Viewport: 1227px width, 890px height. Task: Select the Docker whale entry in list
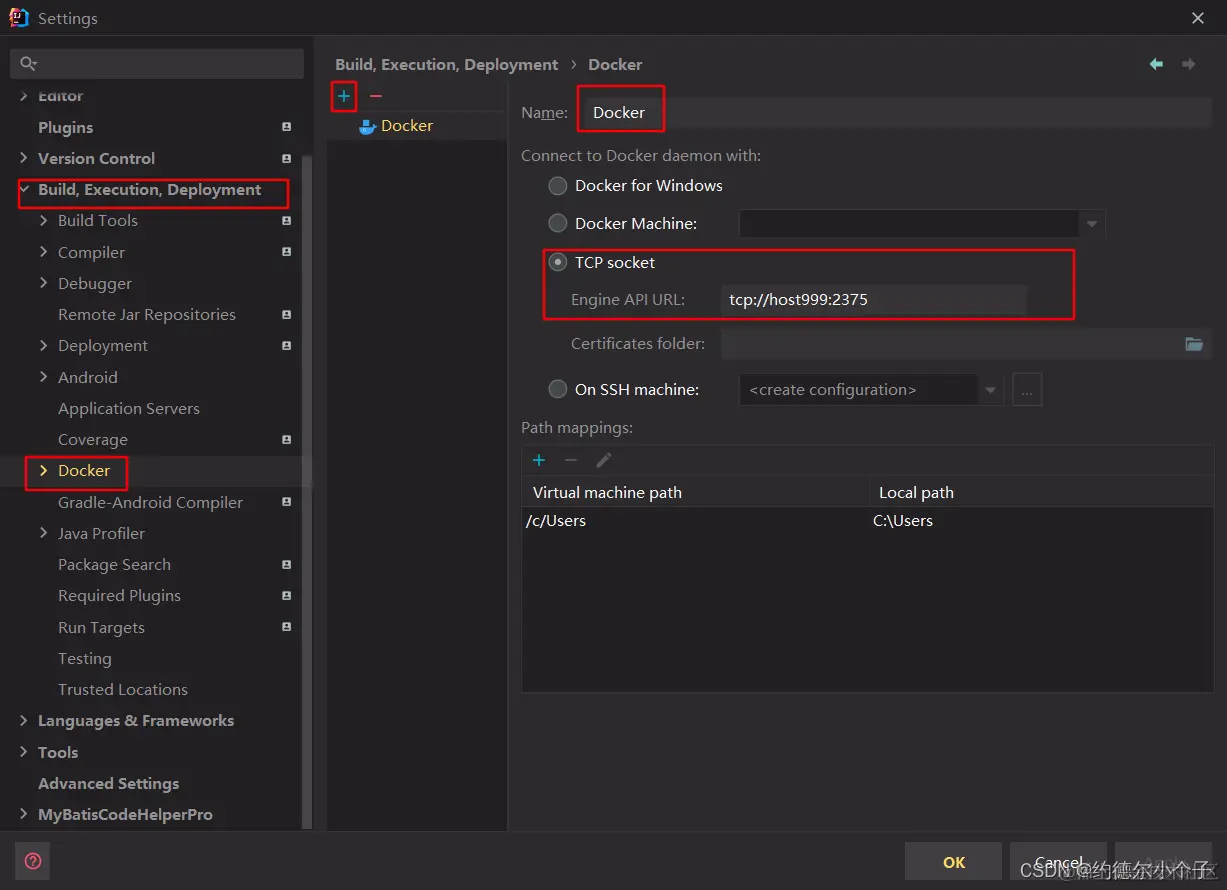pos(395,126)
